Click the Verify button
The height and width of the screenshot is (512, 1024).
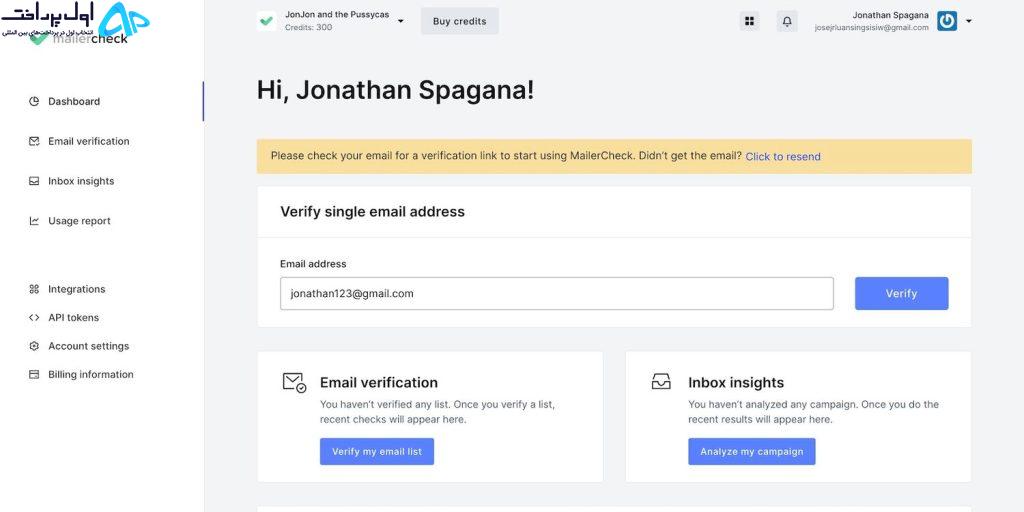[901, 293]
